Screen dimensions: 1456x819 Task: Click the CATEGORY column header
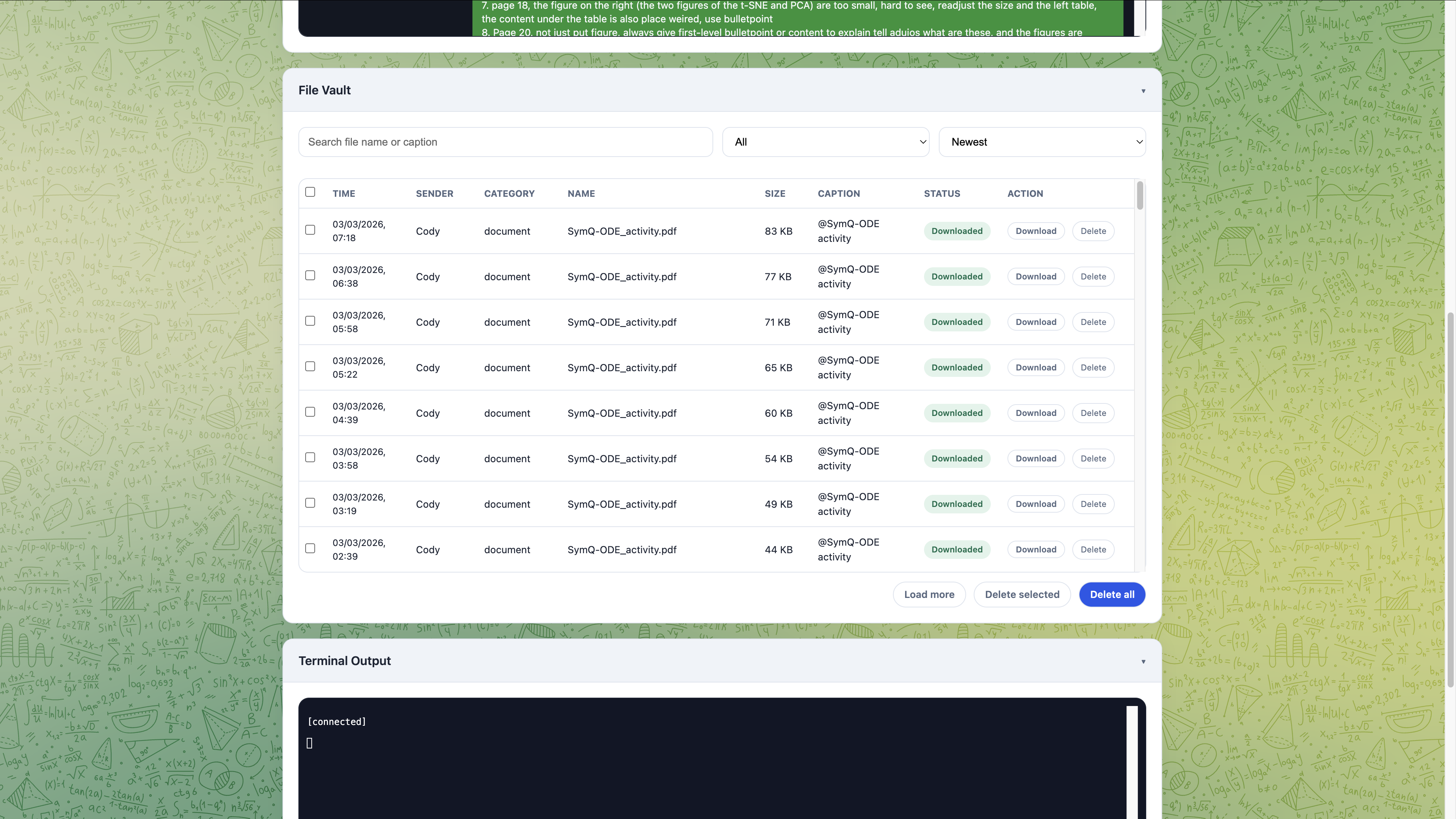coord(509,193)
